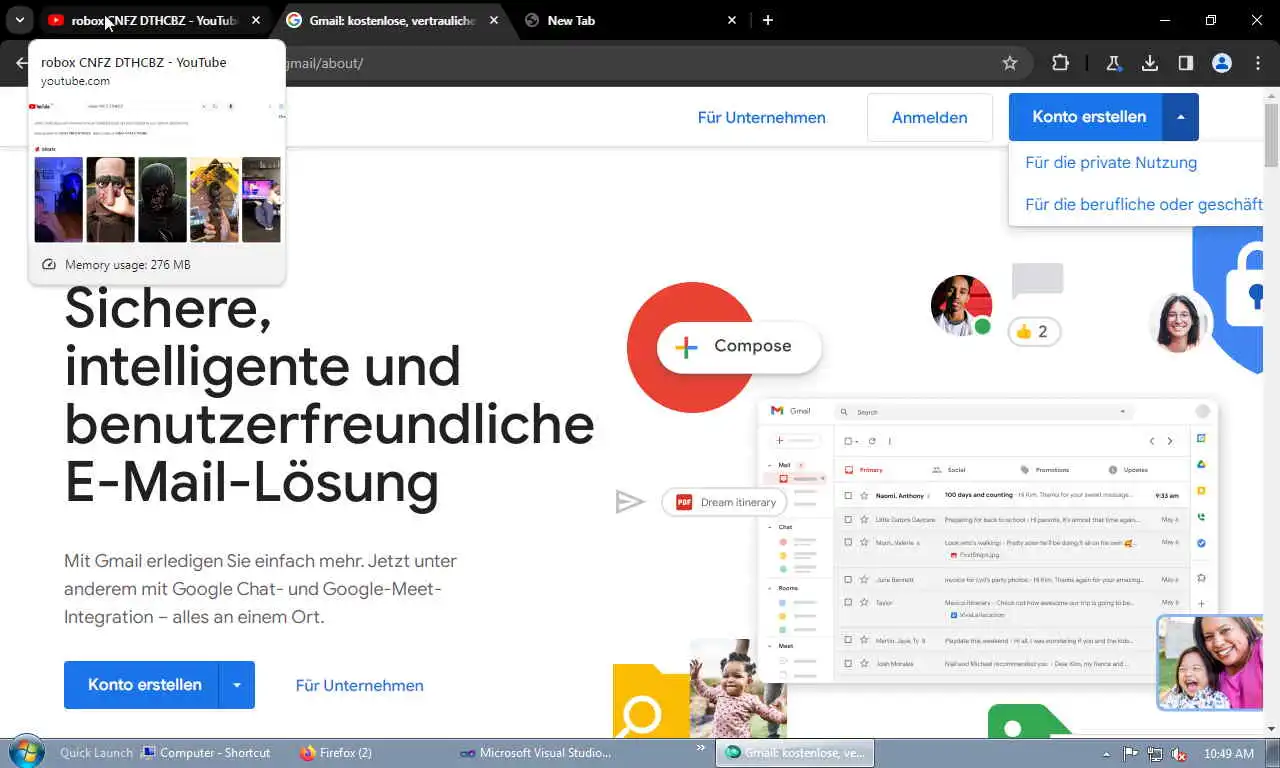The image size is (1280, 768).
Task: Toggle the browser side panel
Action: click(1186, 63)
